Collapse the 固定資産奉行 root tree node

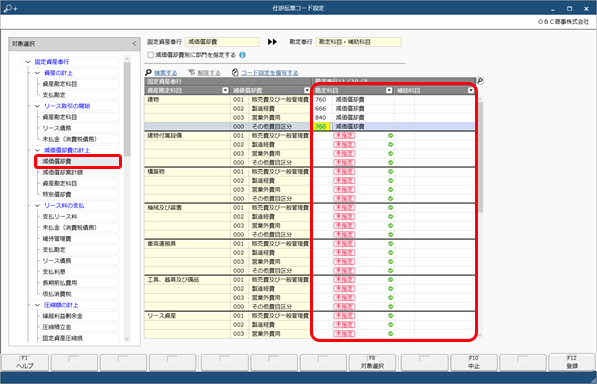pyautogui.click(x=28, y=62)
